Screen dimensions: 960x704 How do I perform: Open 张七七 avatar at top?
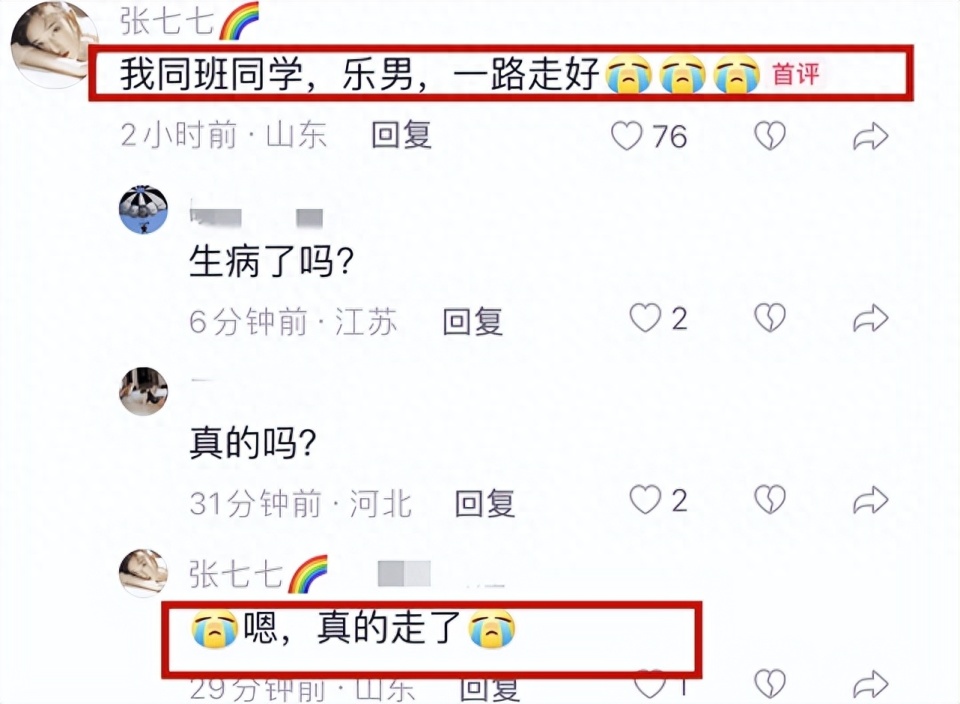click(x=54, y=44)
